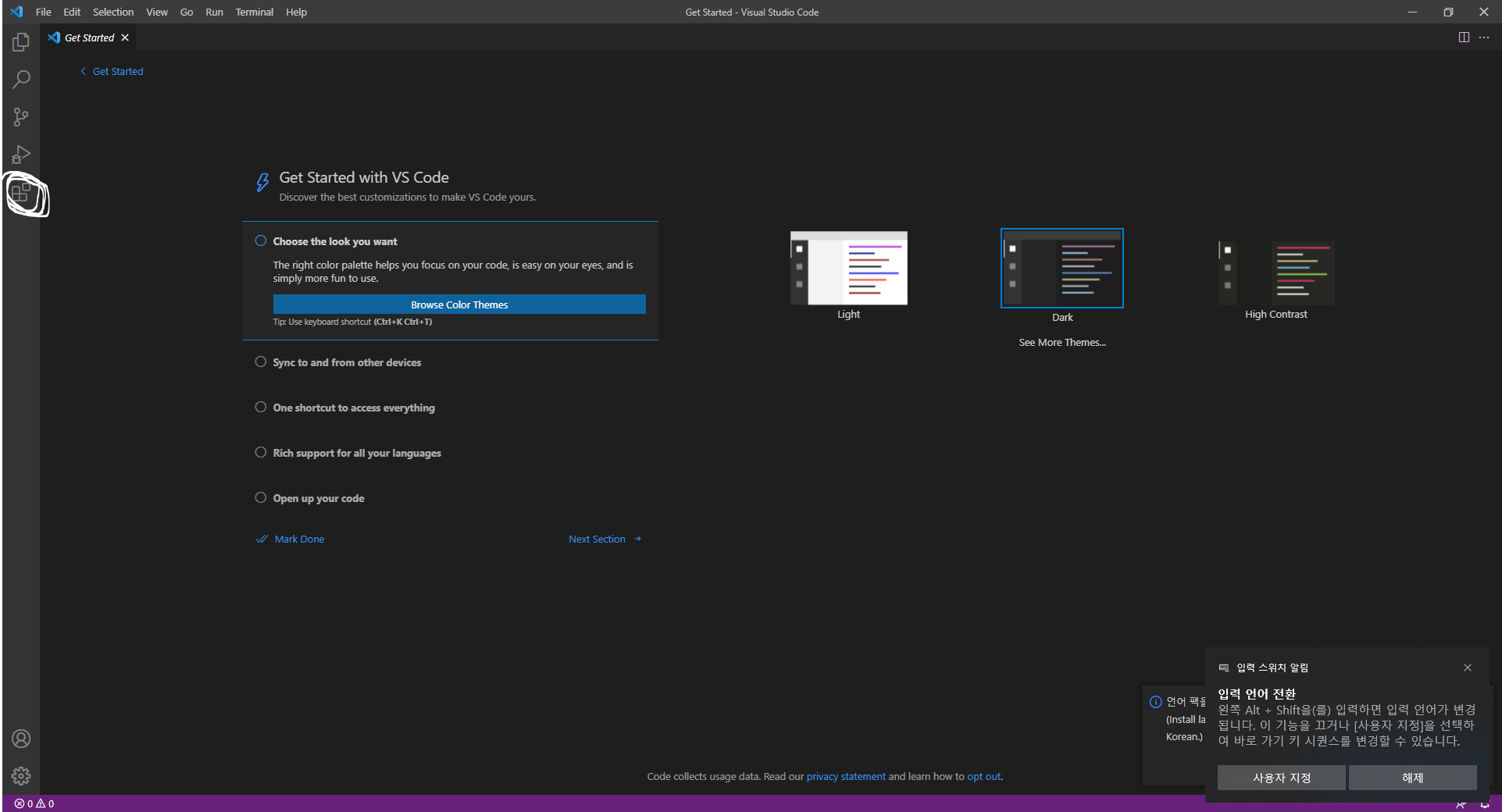The image size is (1502, 812).
Task: Open the Terminal menu
Action: (255, 12)
